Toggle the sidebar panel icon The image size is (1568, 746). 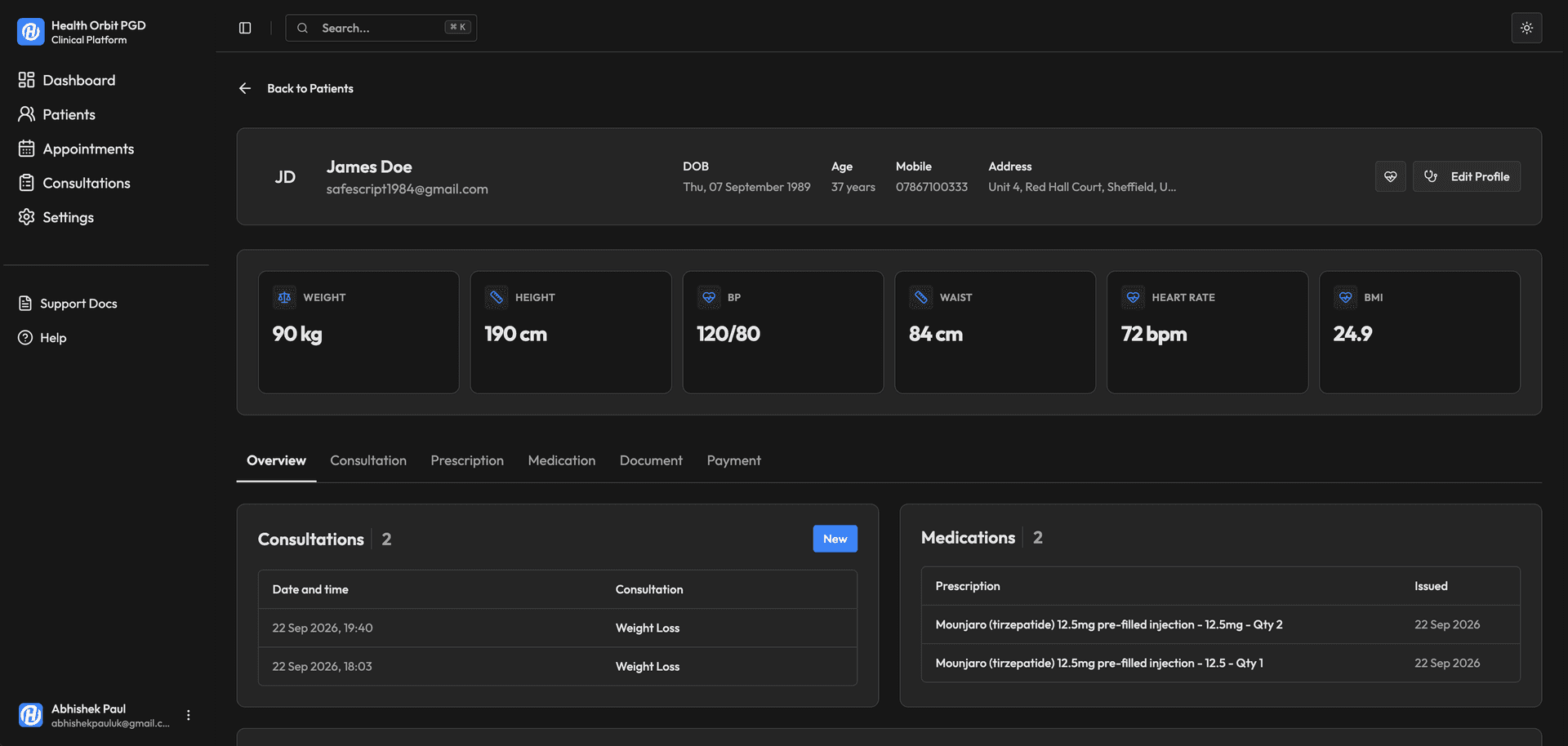(245, 28)
